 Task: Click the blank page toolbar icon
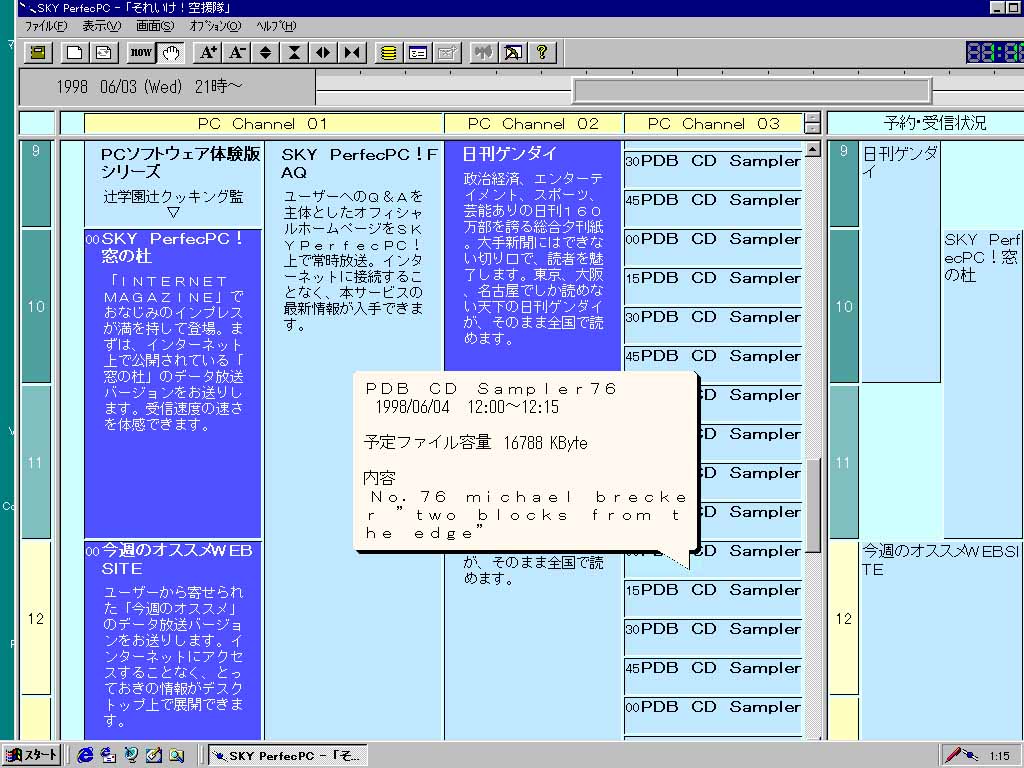coord(74,52)
